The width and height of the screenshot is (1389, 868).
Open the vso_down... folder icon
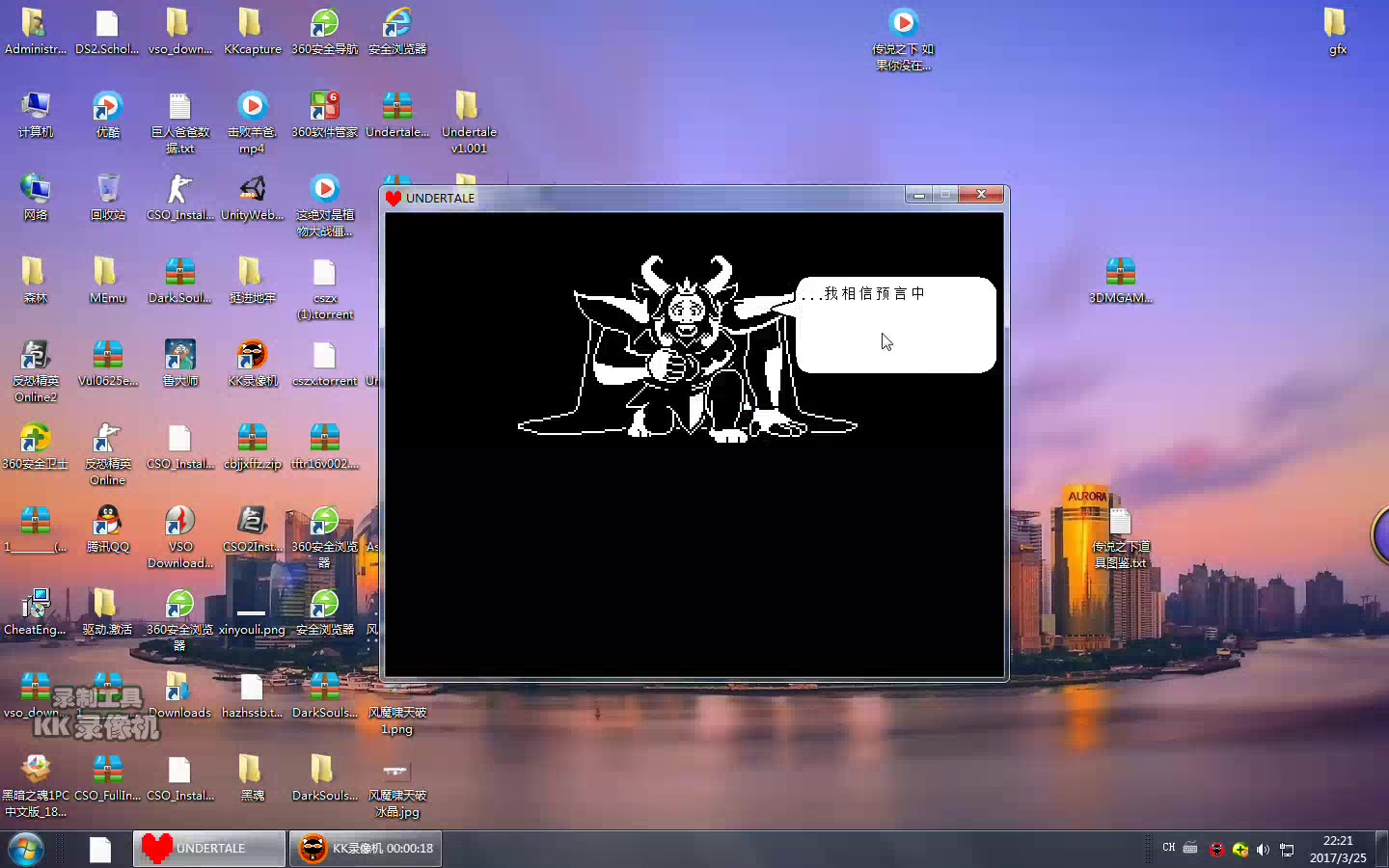click(179, 31)
